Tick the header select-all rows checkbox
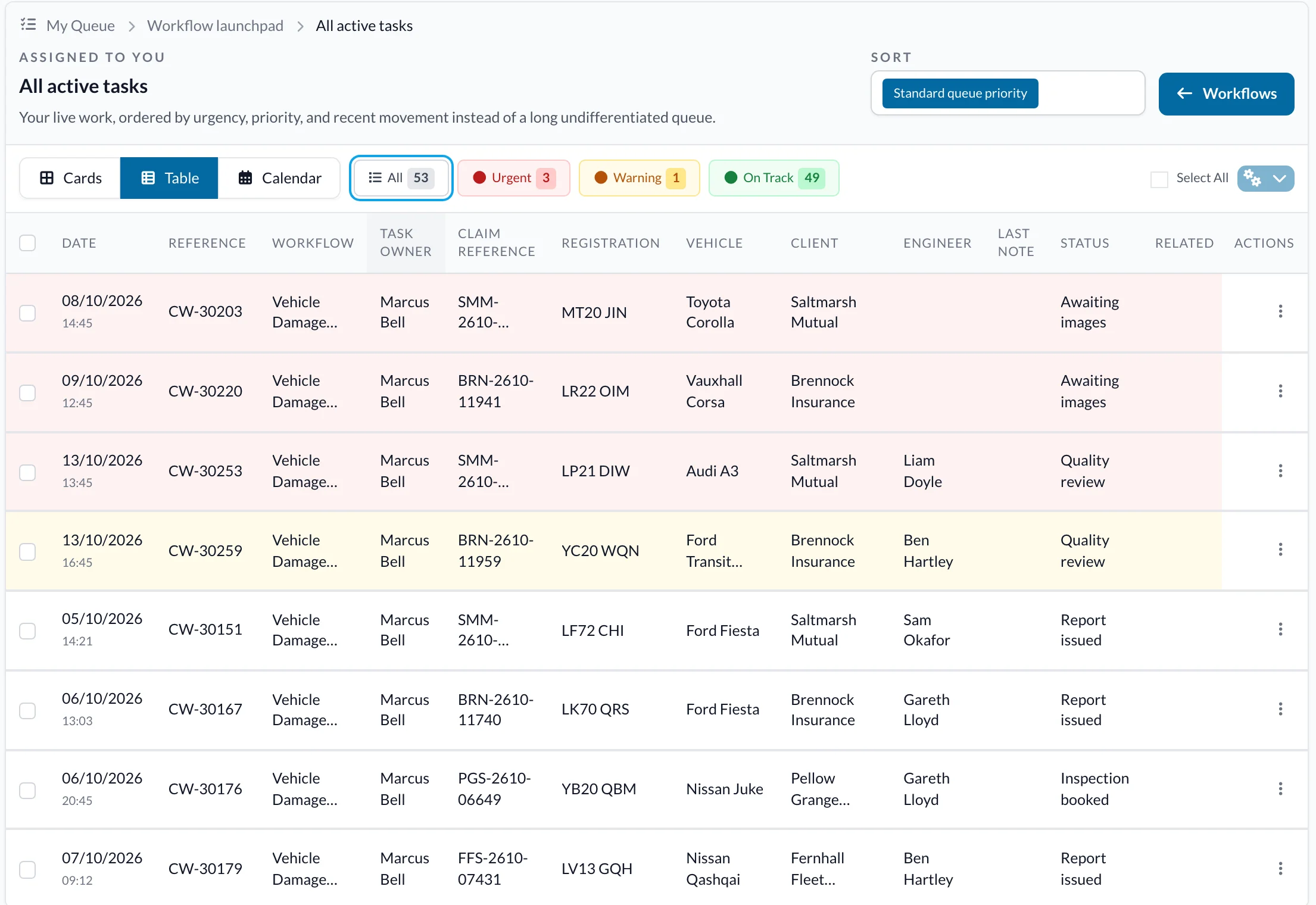Viewport: 1316px width, 905px height. pyautogui.click(x=27, y=243)
